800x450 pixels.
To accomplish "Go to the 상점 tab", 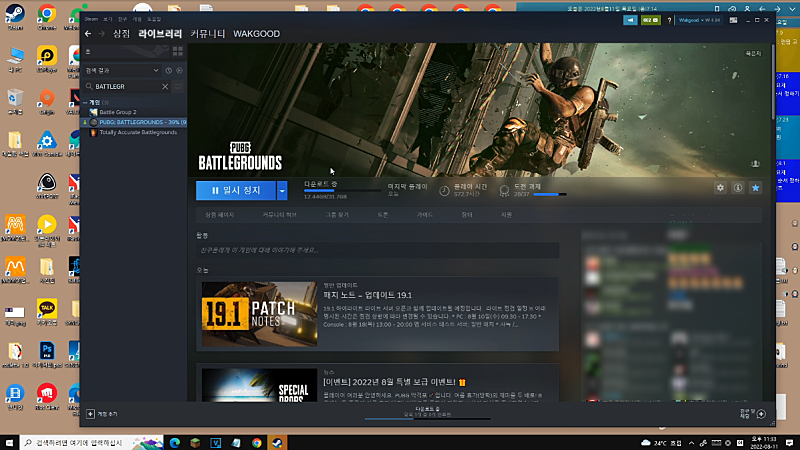I will (121, 34).
